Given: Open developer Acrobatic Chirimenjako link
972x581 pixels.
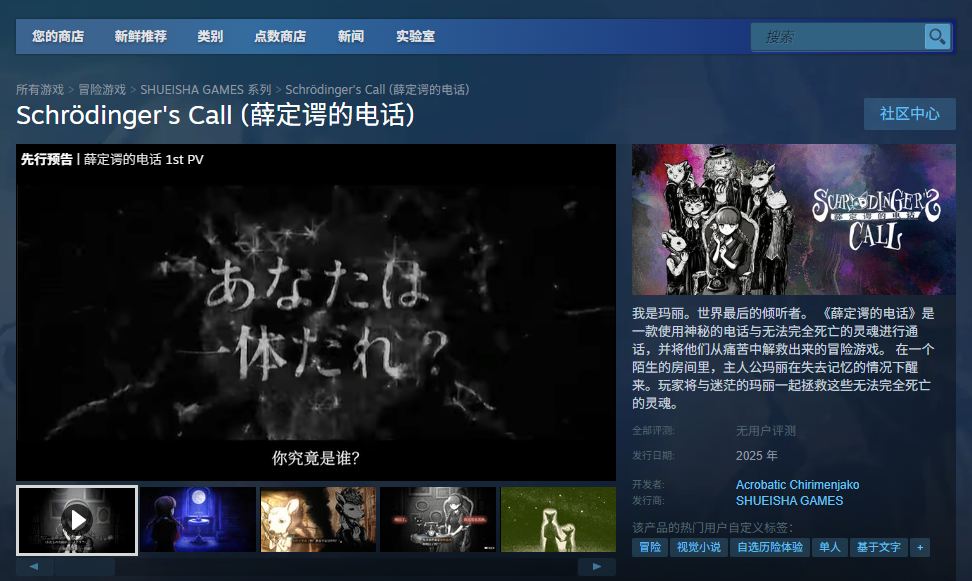Looking at the screenshot, I should pos(797,485).
